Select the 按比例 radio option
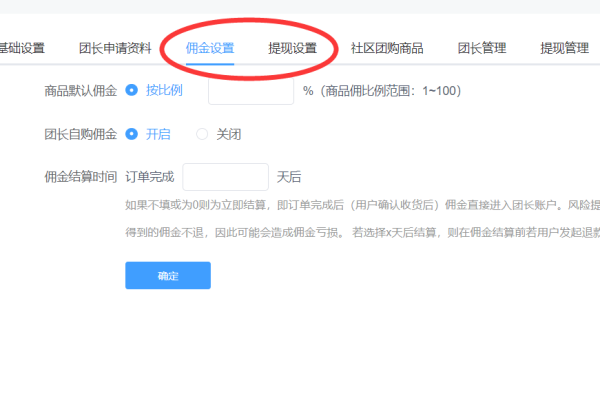This screenshot has width=600, height=418. 131,91
